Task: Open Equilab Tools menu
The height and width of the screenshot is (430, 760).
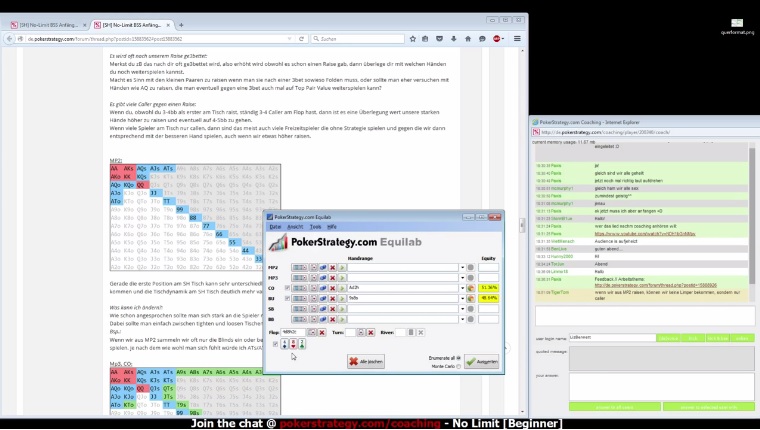Action: coord(316,226)
